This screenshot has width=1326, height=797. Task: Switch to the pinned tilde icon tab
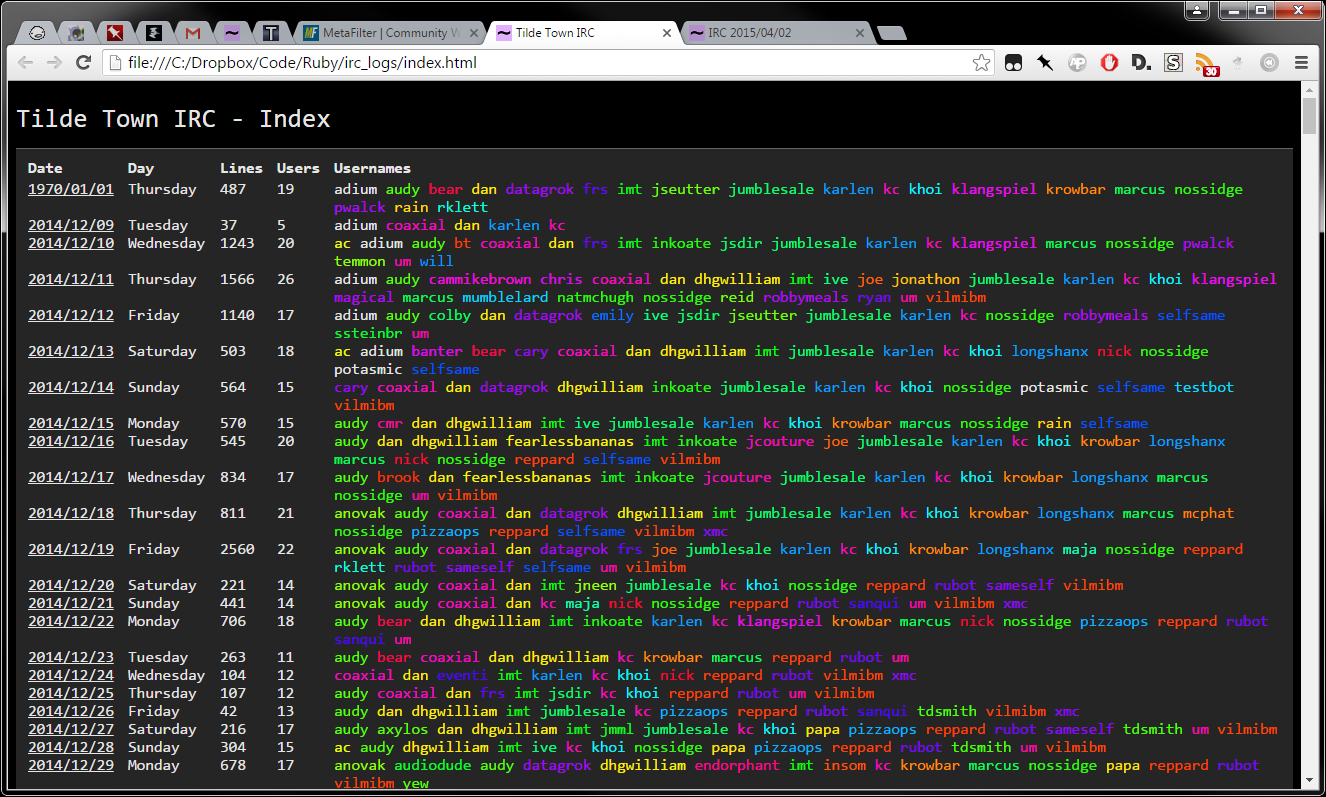pos(231,33)
